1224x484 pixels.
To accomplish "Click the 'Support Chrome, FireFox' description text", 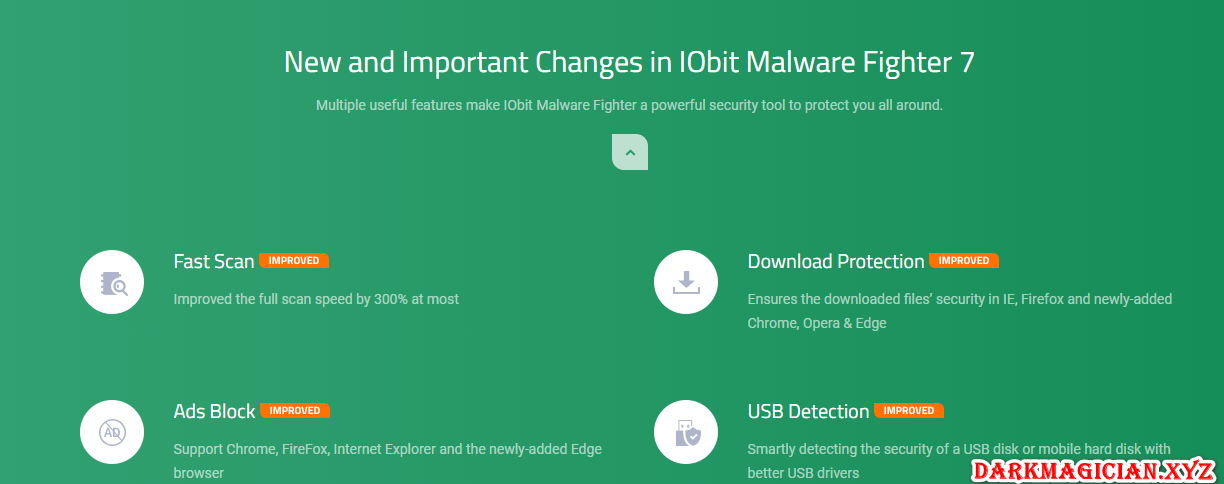I will [x=387, y=460].
